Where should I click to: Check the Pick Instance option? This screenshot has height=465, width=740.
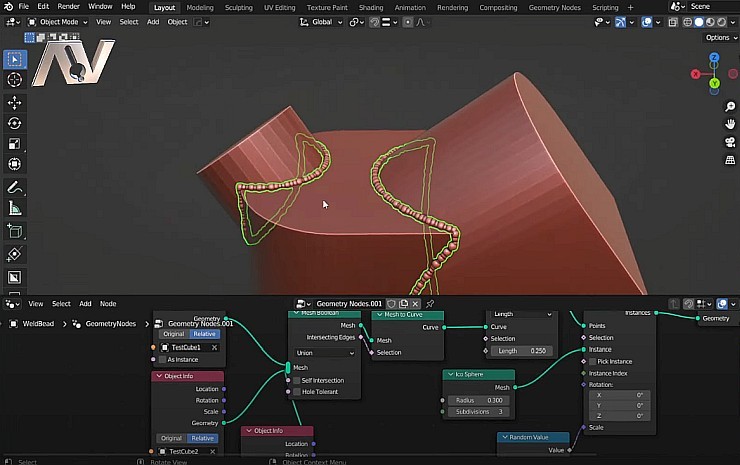[592, 361]
